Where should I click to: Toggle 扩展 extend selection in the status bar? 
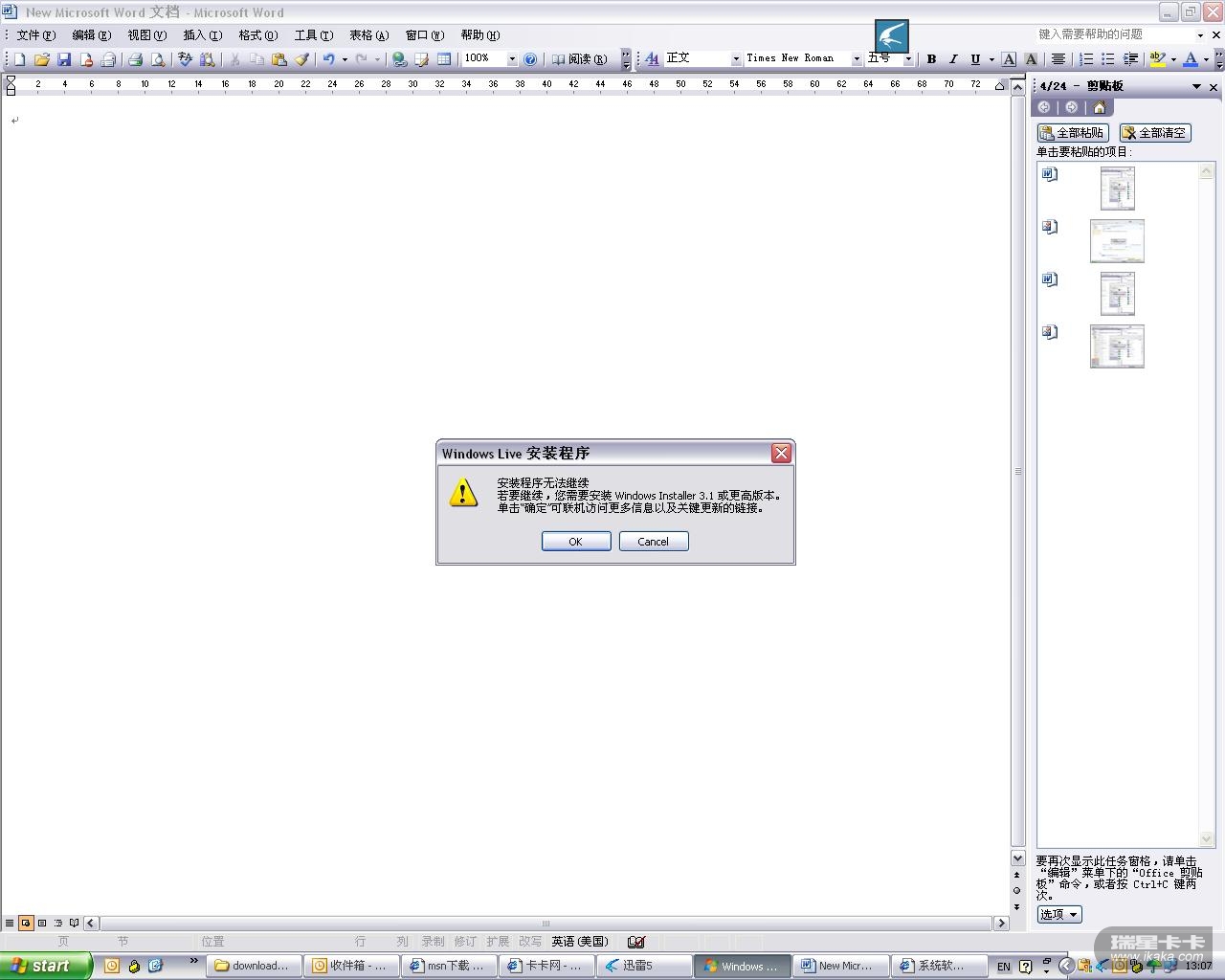[x=498, y=942]
